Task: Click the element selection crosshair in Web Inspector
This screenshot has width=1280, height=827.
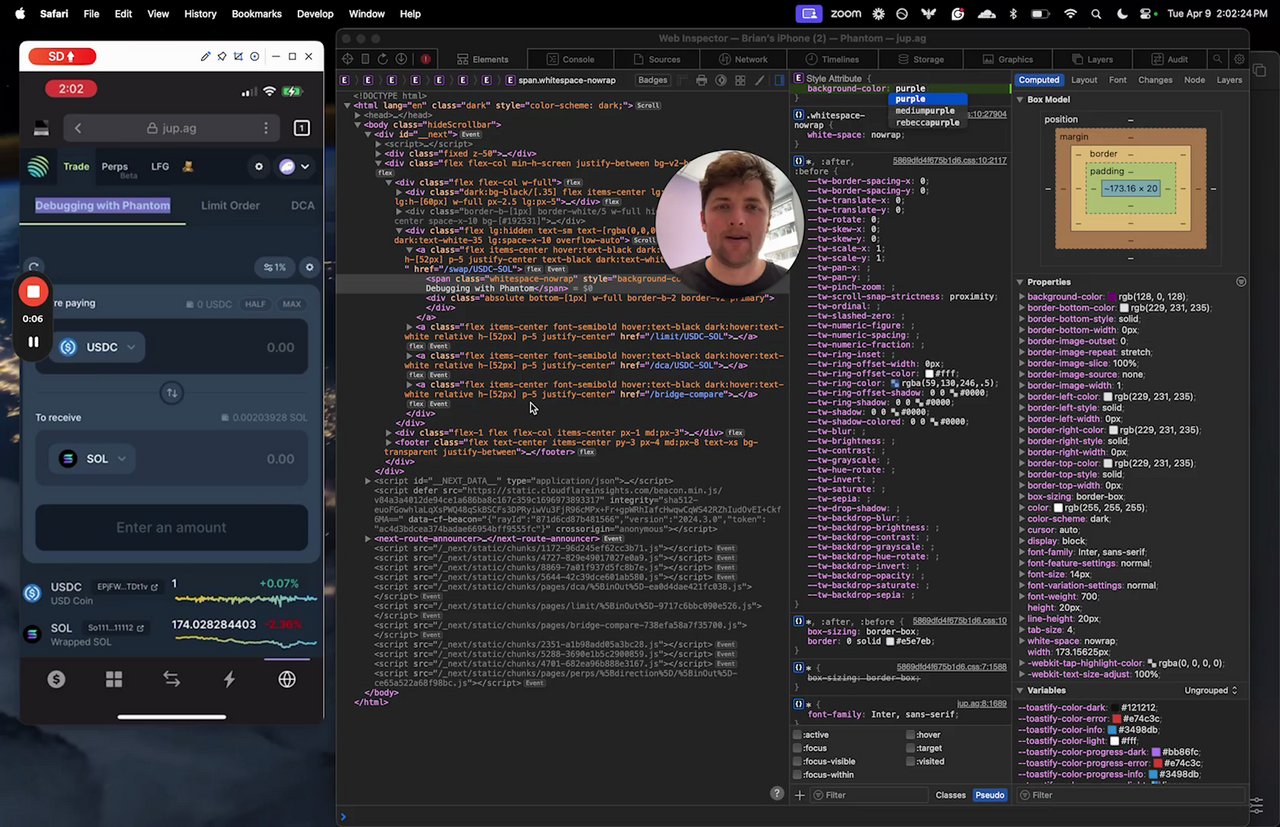Action: [x=347, y=59]
